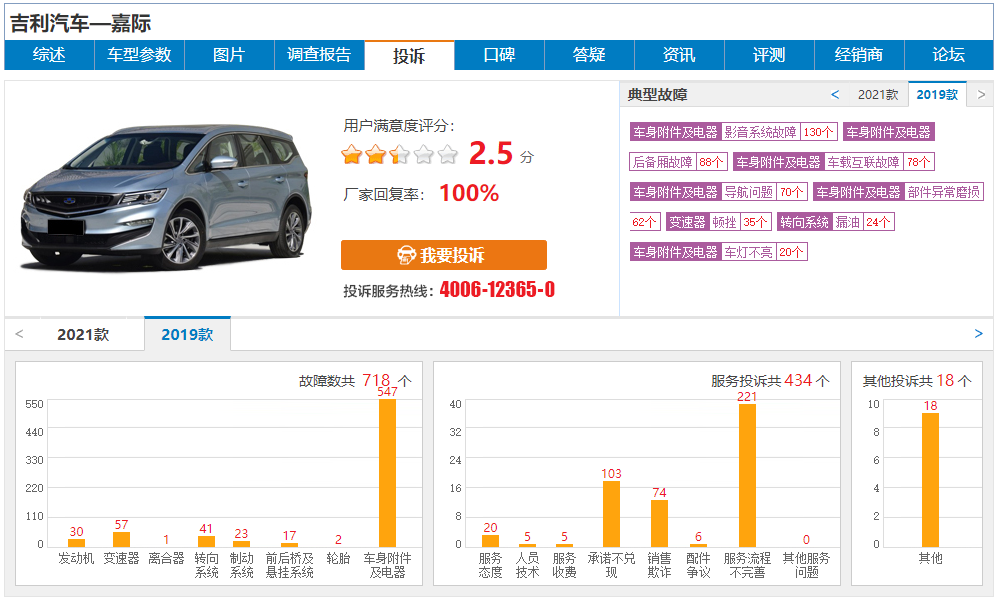Click the left arrow in 典型故障 header

pyautogui.click(x=835, y=95)
